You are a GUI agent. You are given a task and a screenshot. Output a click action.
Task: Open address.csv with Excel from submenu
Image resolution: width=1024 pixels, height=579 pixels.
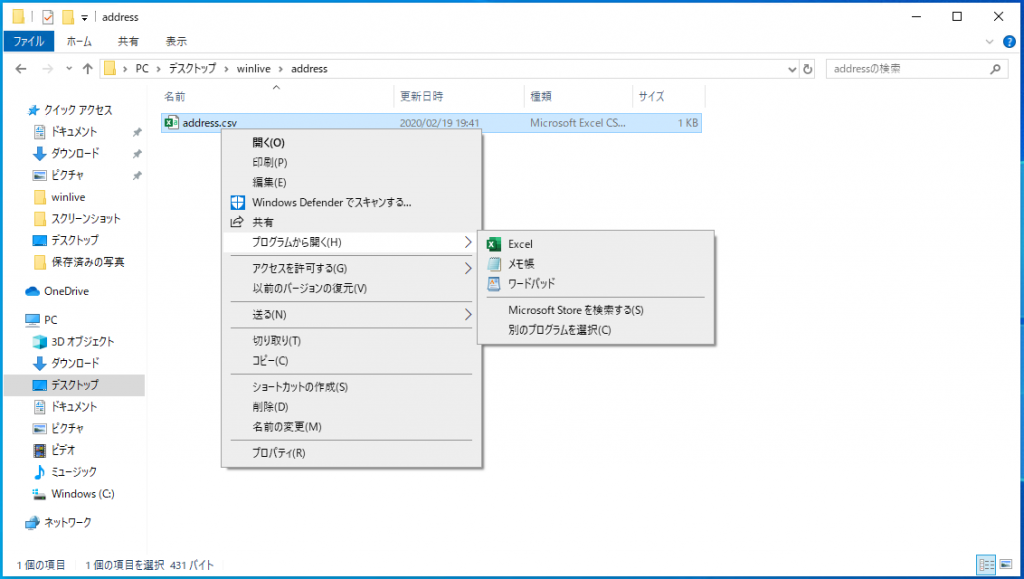[520, 244]
